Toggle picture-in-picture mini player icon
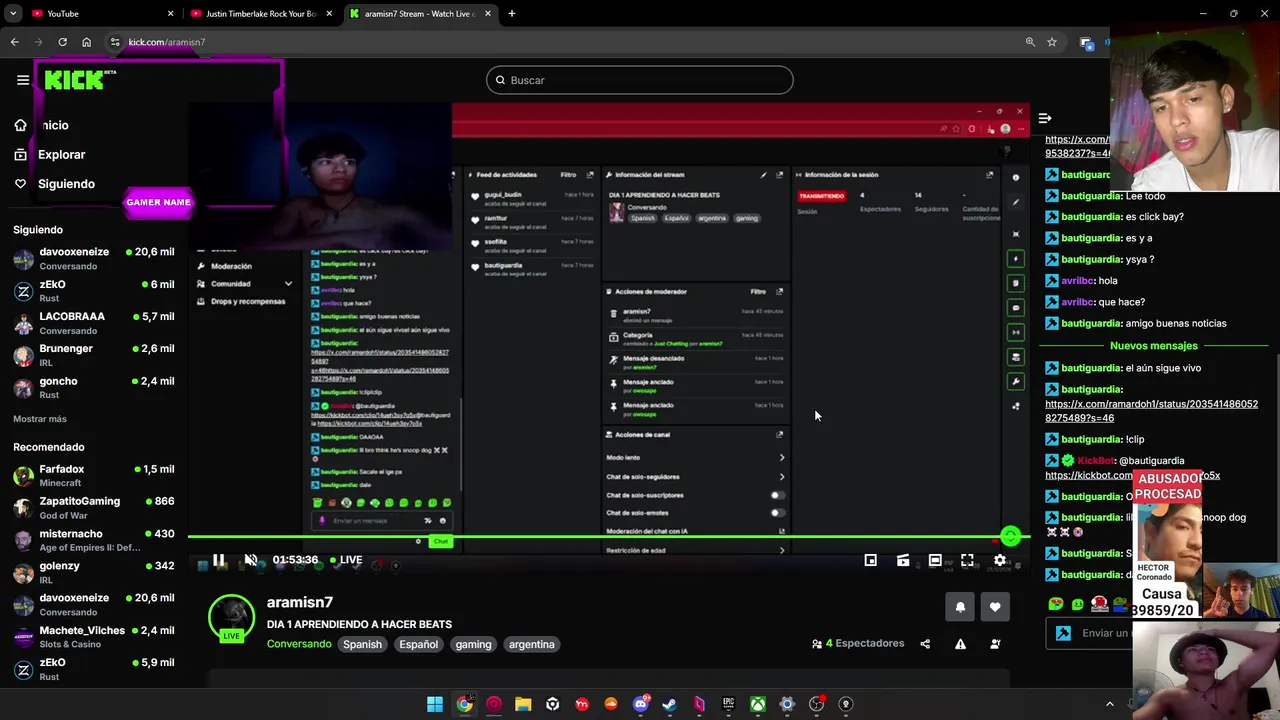 (x=871, y=561)
